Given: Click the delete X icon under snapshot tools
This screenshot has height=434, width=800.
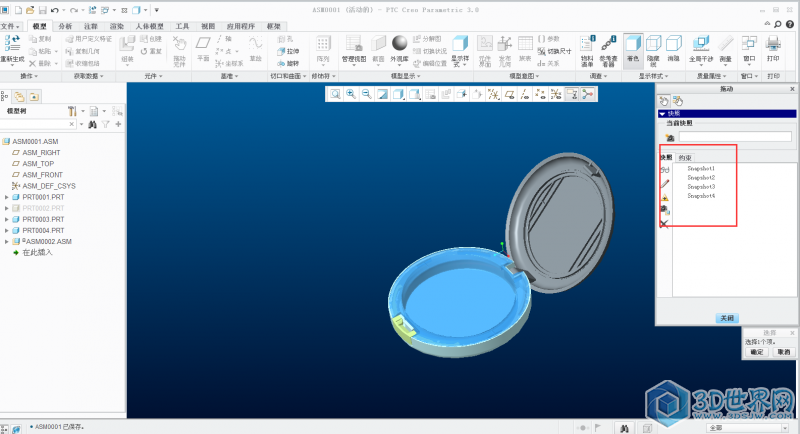Looking at the screenshot, I should click(x=664, y=223).
